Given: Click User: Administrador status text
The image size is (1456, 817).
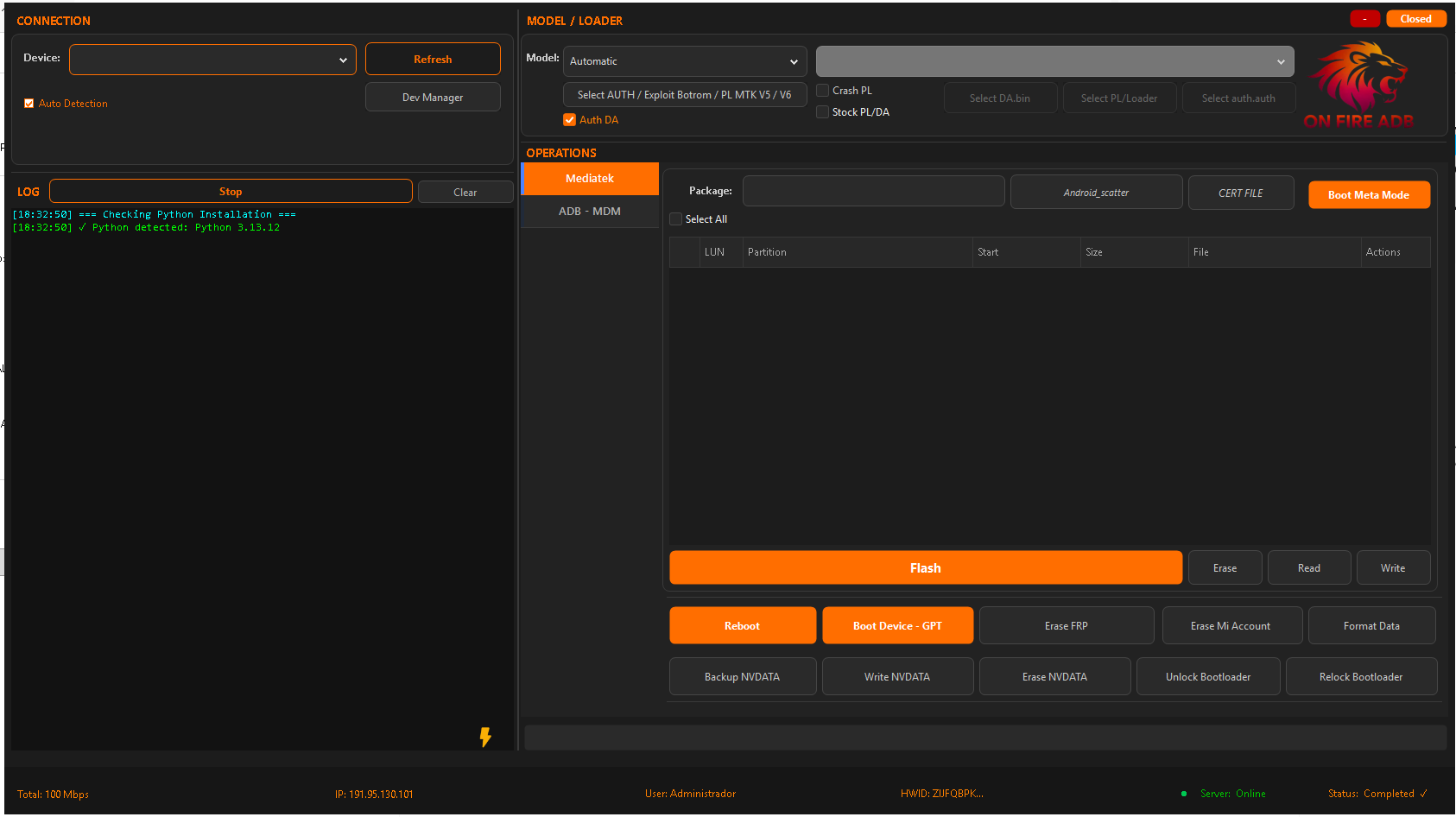Looking at the screenshot, I should [x=690, y=794].
